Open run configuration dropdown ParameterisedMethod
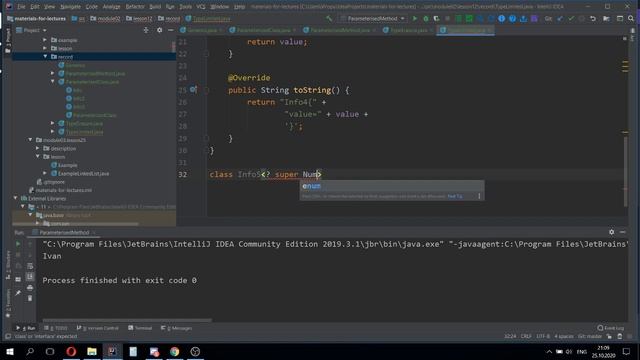640x360 pixels. 373,18
